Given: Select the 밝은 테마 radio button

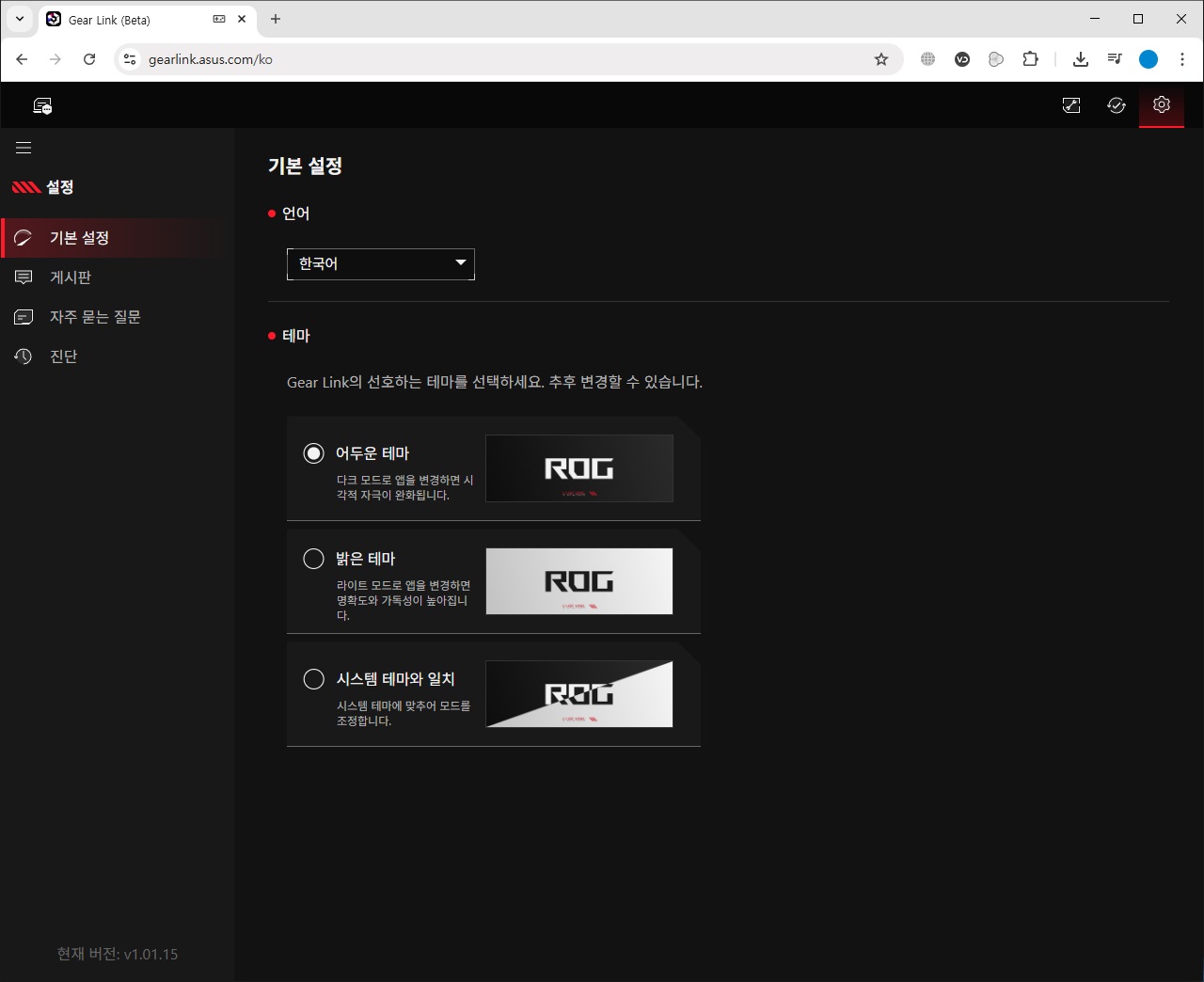Looking at the screenshot, I should (313, 559).
